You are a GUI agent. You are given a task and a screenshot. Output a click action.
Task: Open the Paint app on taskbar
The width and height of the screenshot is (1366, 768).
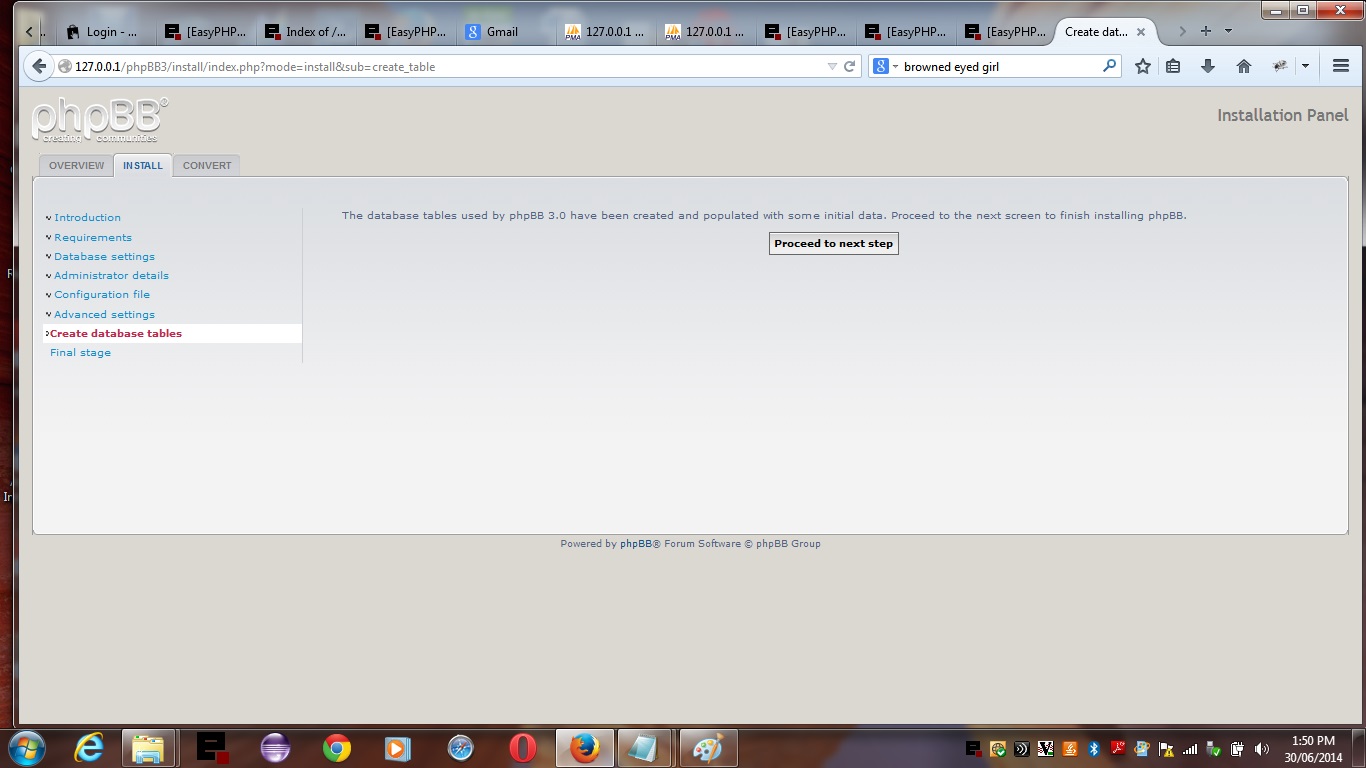pyautogui.click(x=708, y=748)
